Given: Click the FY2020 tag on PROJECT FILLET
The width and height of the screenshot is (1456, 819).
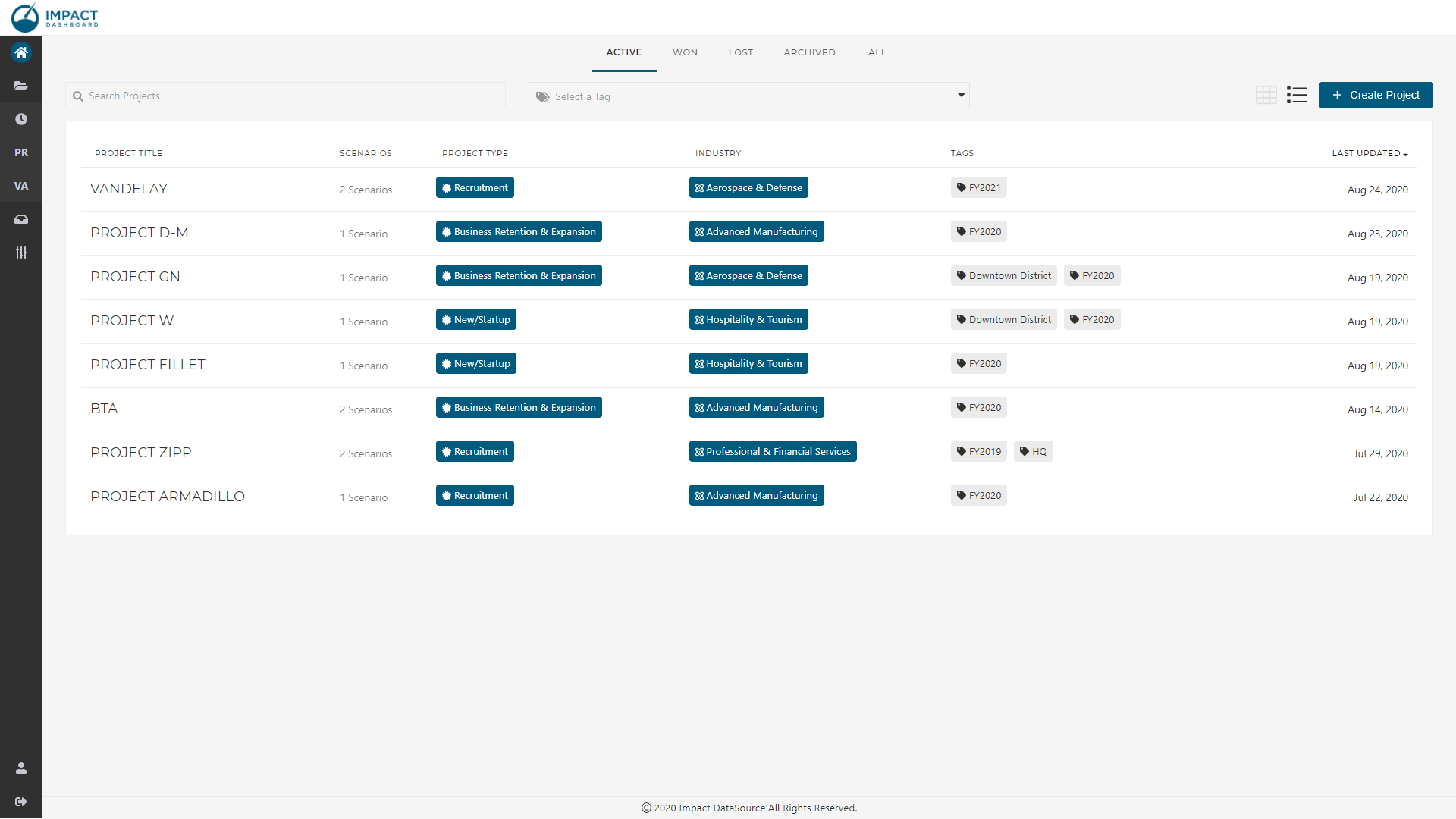Looking at the screenshot, I should [978, 363].
